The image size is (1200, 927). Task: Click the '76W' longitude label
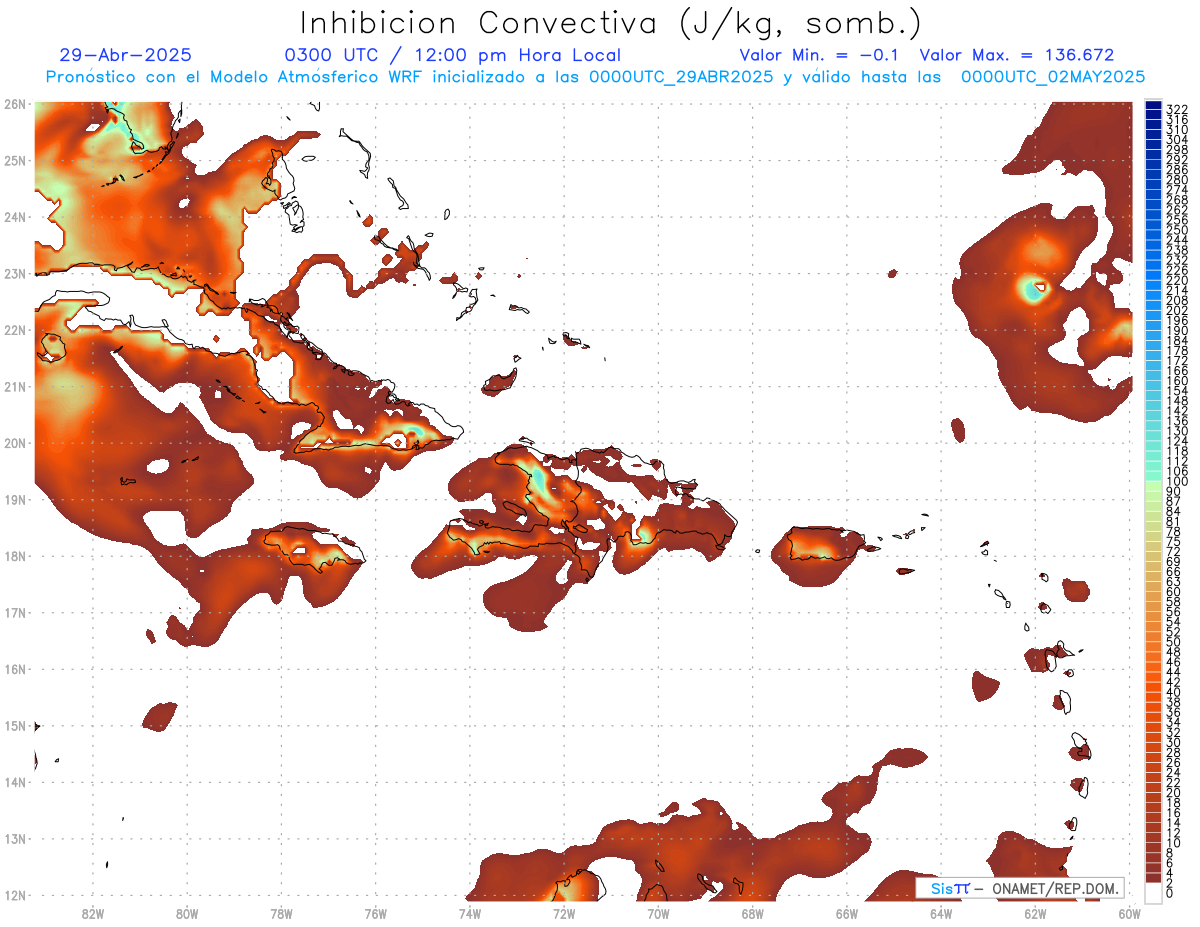point(375,913)
